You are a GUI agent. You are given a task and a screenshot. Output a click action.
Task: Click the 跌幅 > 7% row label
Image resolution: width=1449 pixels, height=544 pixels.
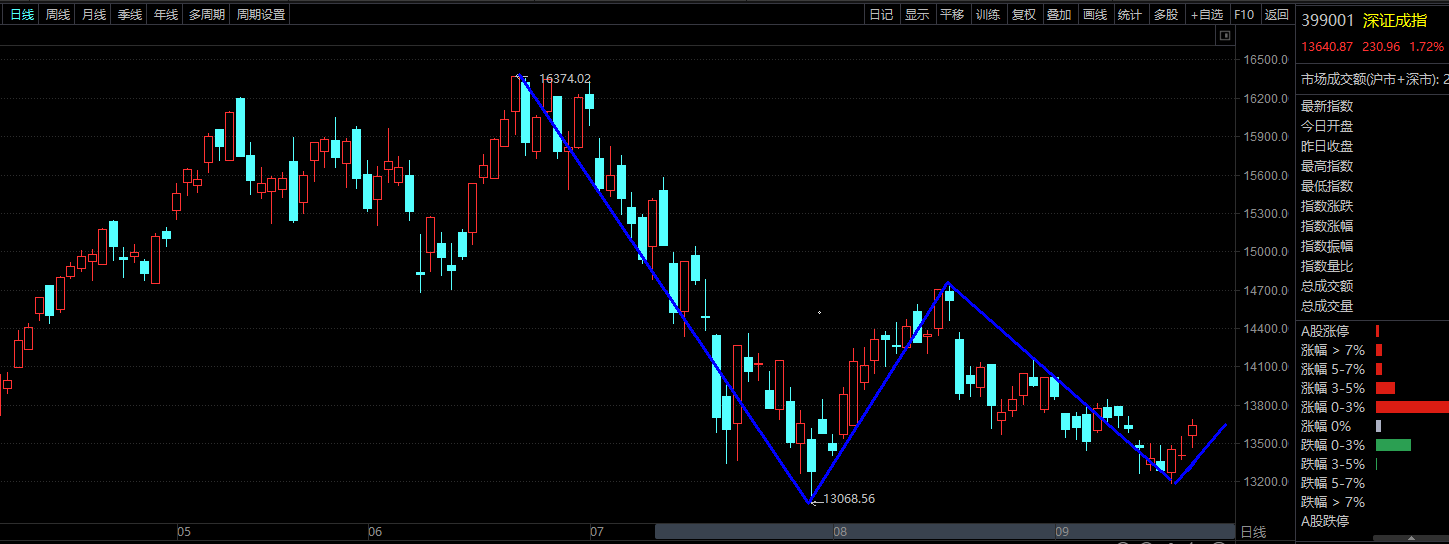coord(1333,502)
